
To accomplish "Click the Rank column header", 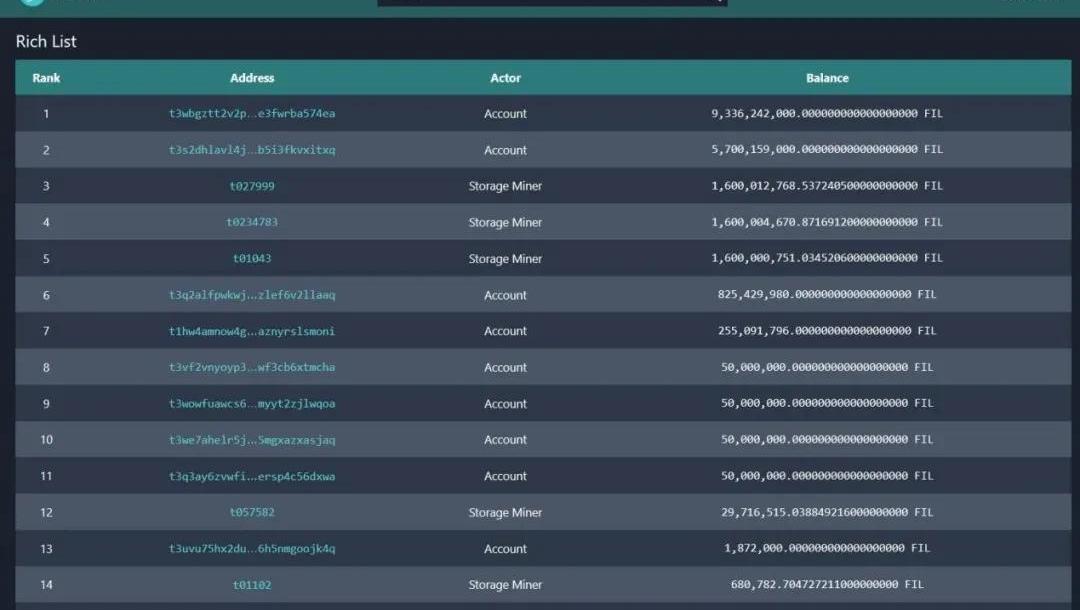I will (x=46, y=78).
